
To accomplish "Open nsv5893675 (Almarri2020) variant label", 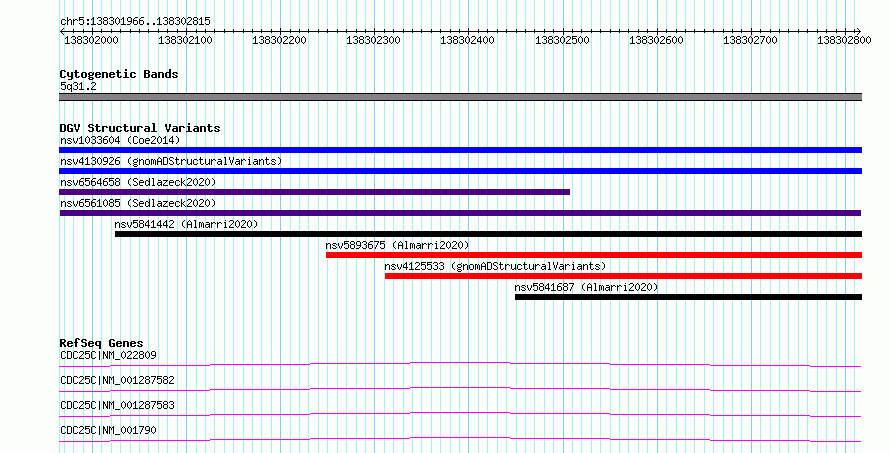I will coord(397,245).
